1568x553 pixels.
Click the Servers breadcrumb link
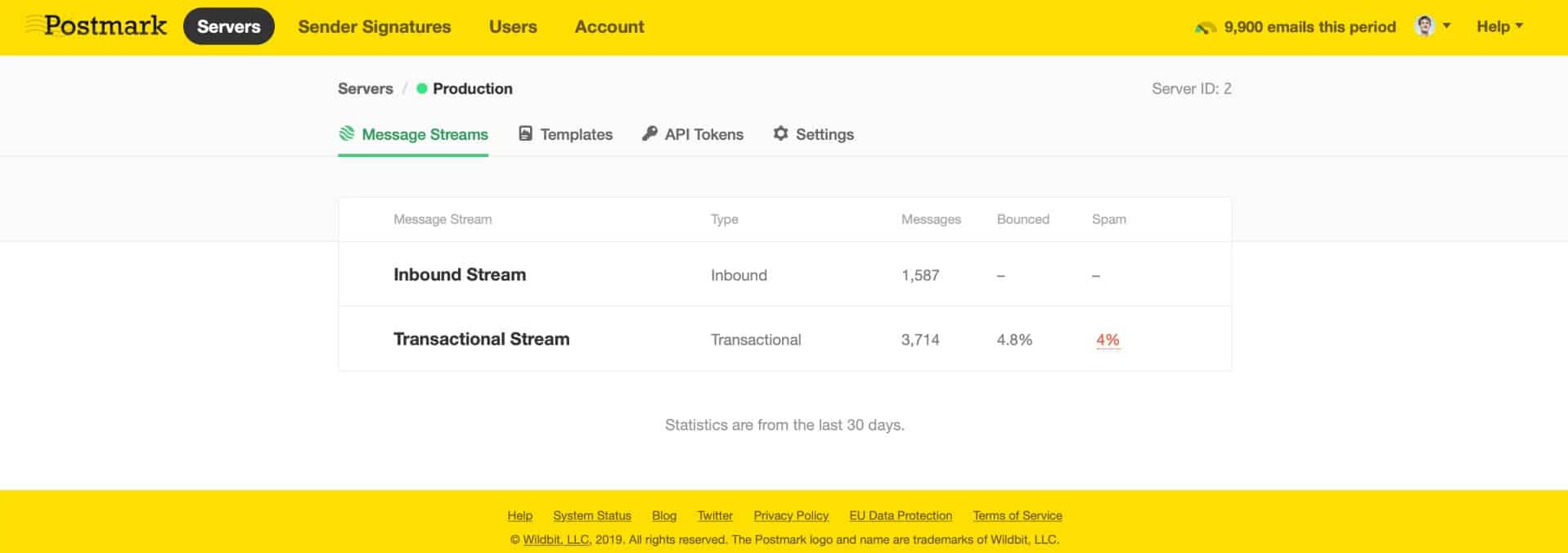[366, 88]
